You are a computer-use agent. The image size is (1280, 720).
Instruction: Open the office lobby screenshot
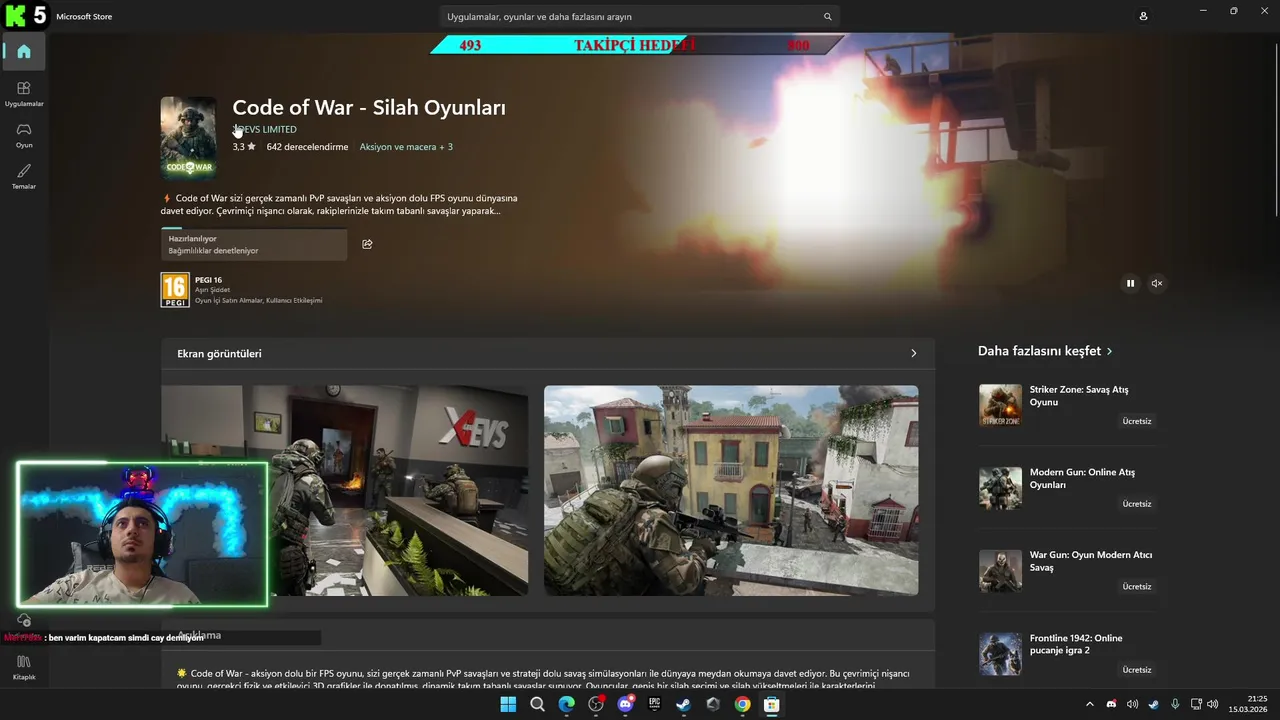pos(344,491)
